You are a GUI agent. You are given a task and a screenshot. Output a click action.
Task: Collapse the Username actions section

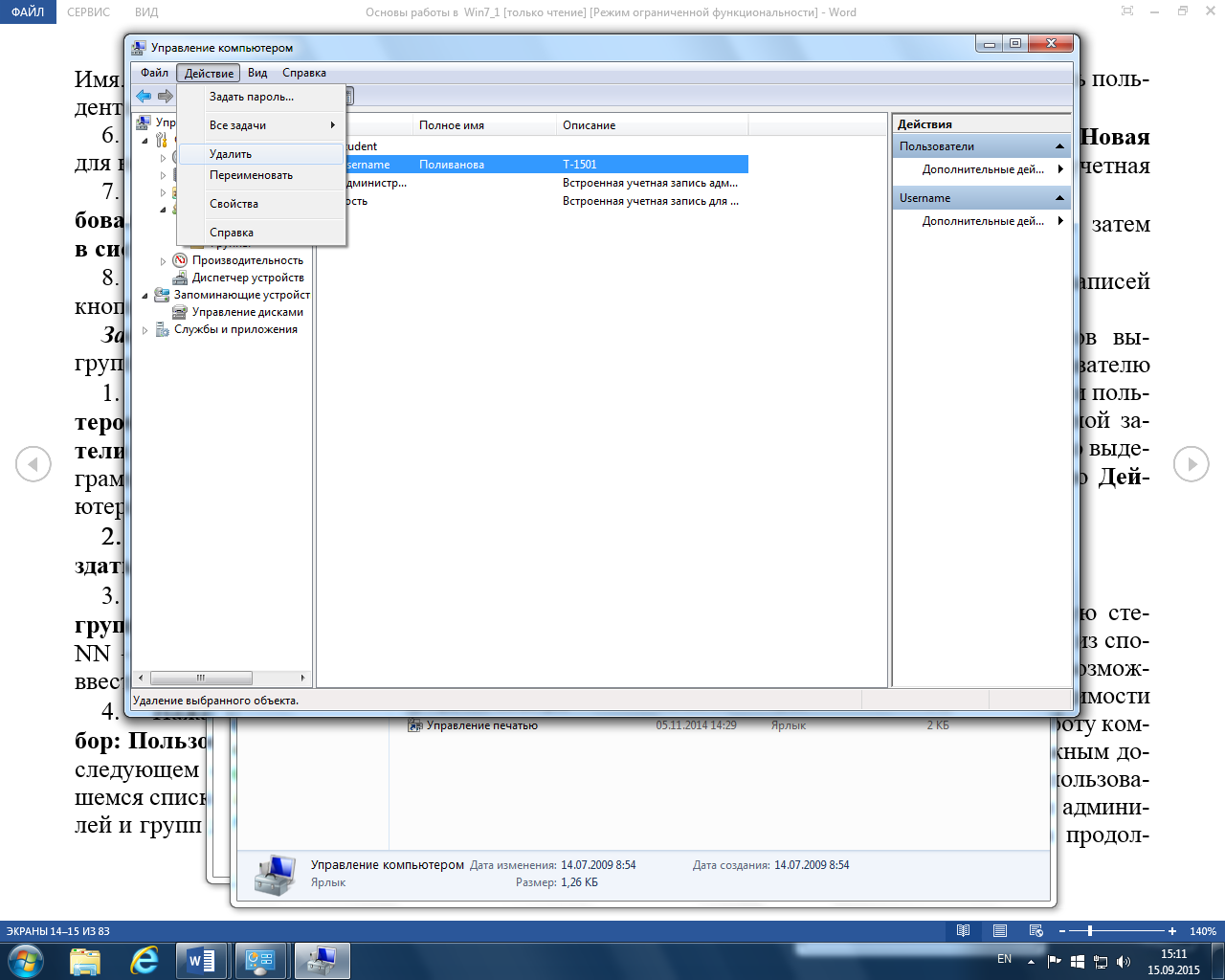point(1059,198)
